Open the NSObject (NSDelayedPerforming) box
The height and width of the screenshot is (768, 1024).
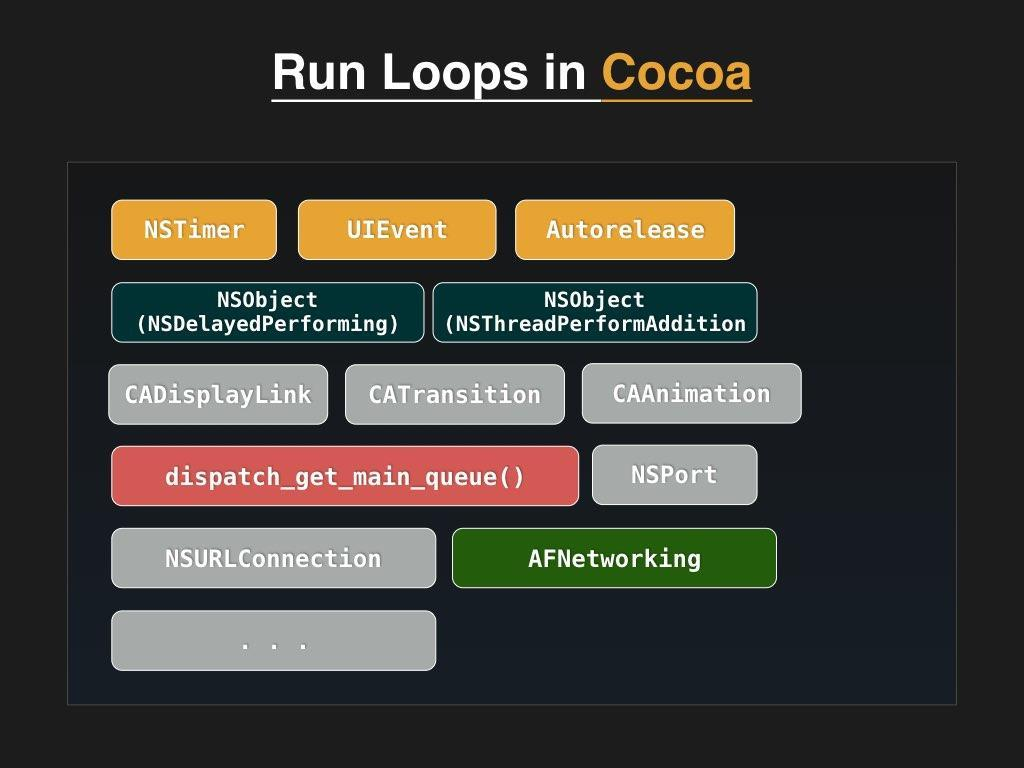(268, 311)
